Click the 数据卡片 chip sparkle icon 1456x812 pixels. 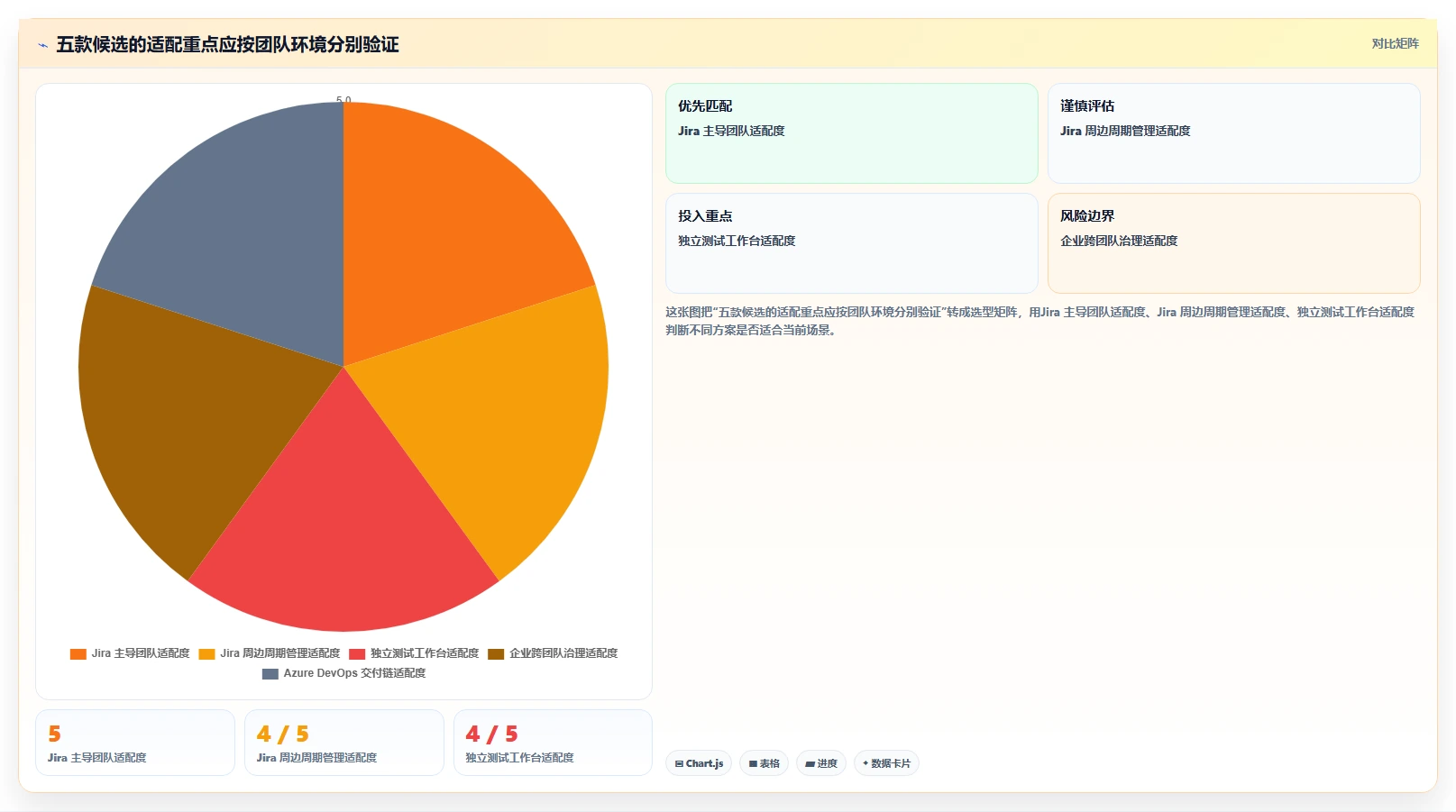[x=865, y=763]
